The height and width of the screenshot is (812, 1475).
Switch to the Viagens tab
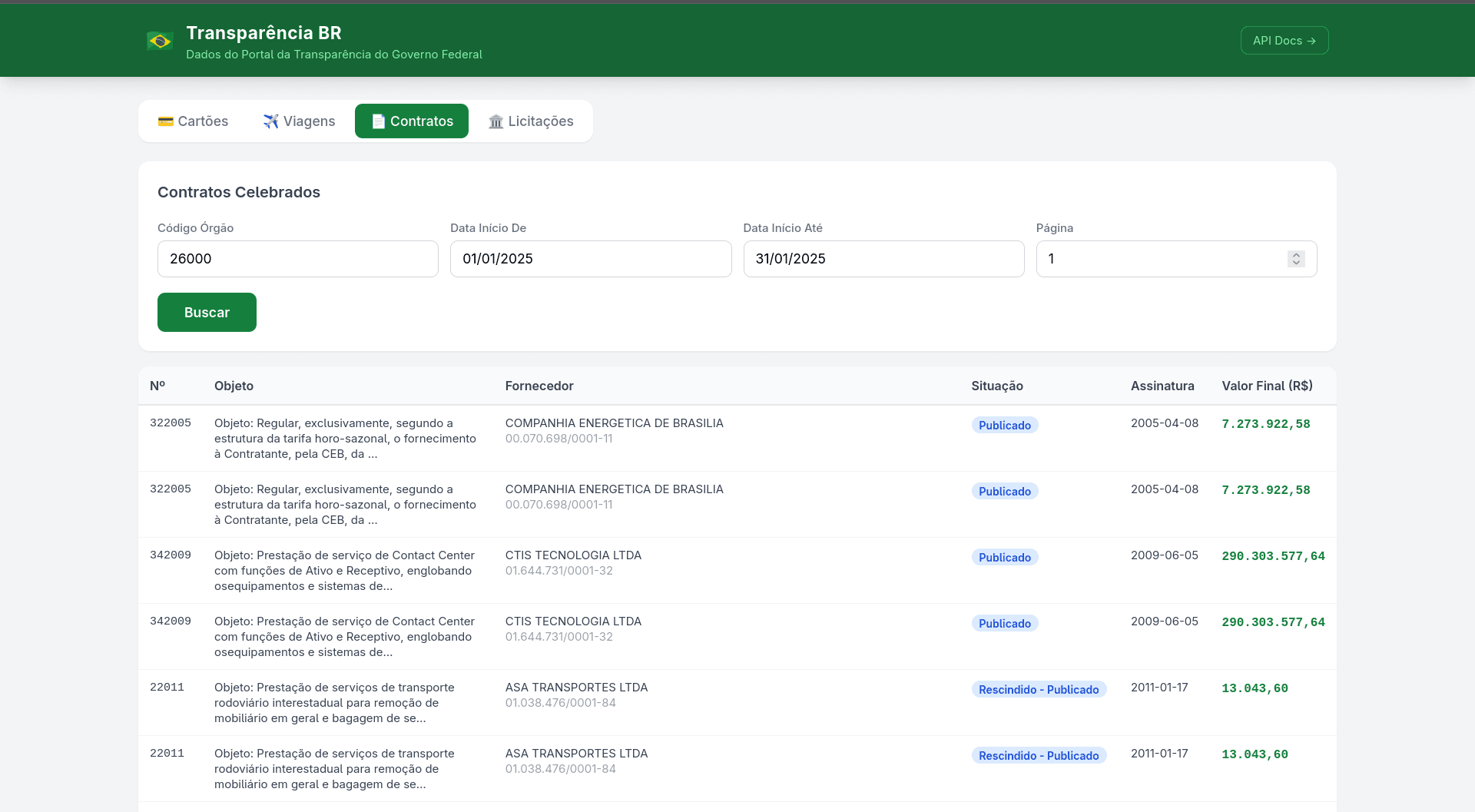pos(299,121)
